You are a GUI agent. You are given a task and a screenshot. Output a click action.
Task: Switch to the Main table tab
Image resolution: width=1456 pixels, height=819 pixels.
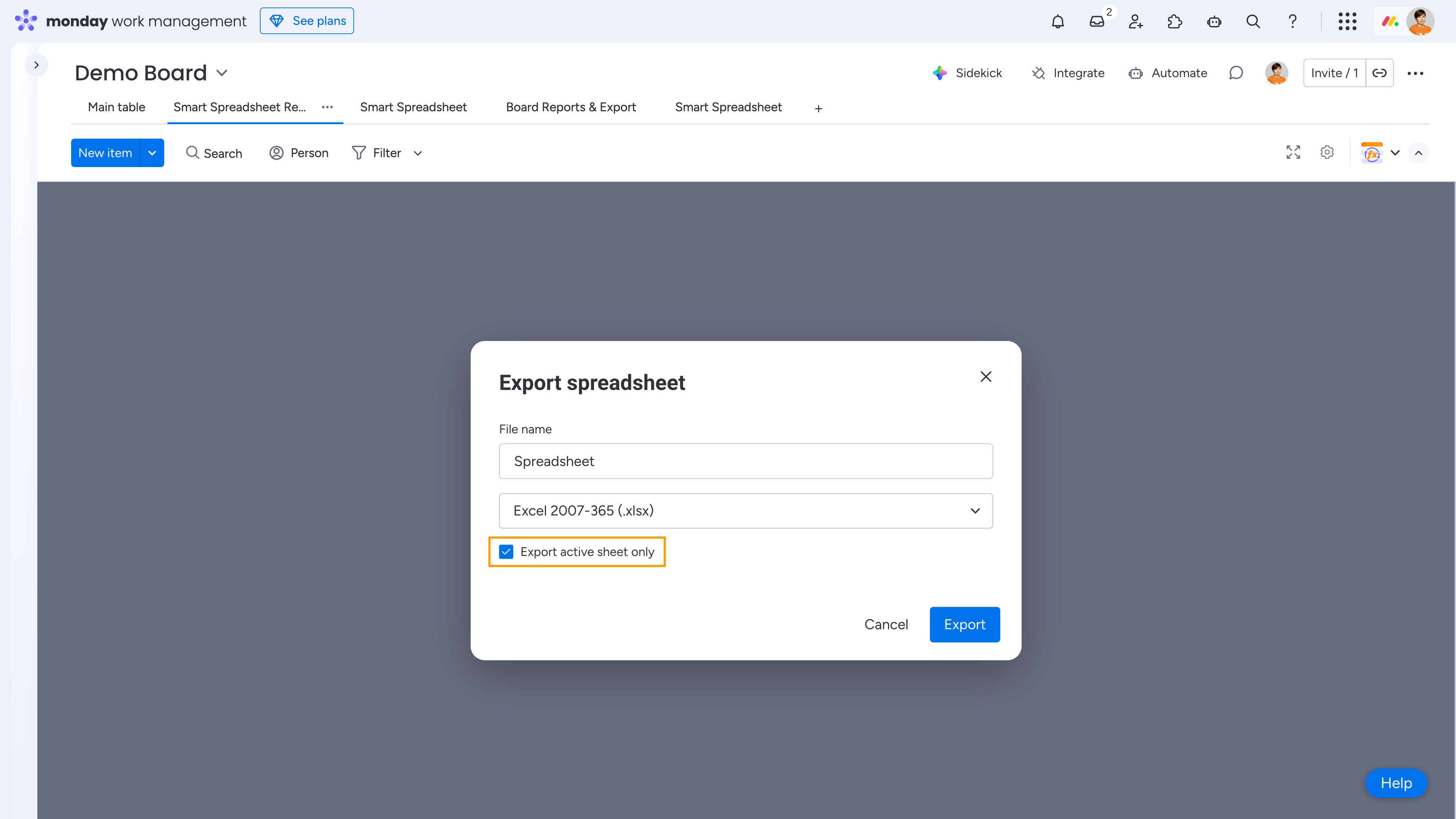117,107
